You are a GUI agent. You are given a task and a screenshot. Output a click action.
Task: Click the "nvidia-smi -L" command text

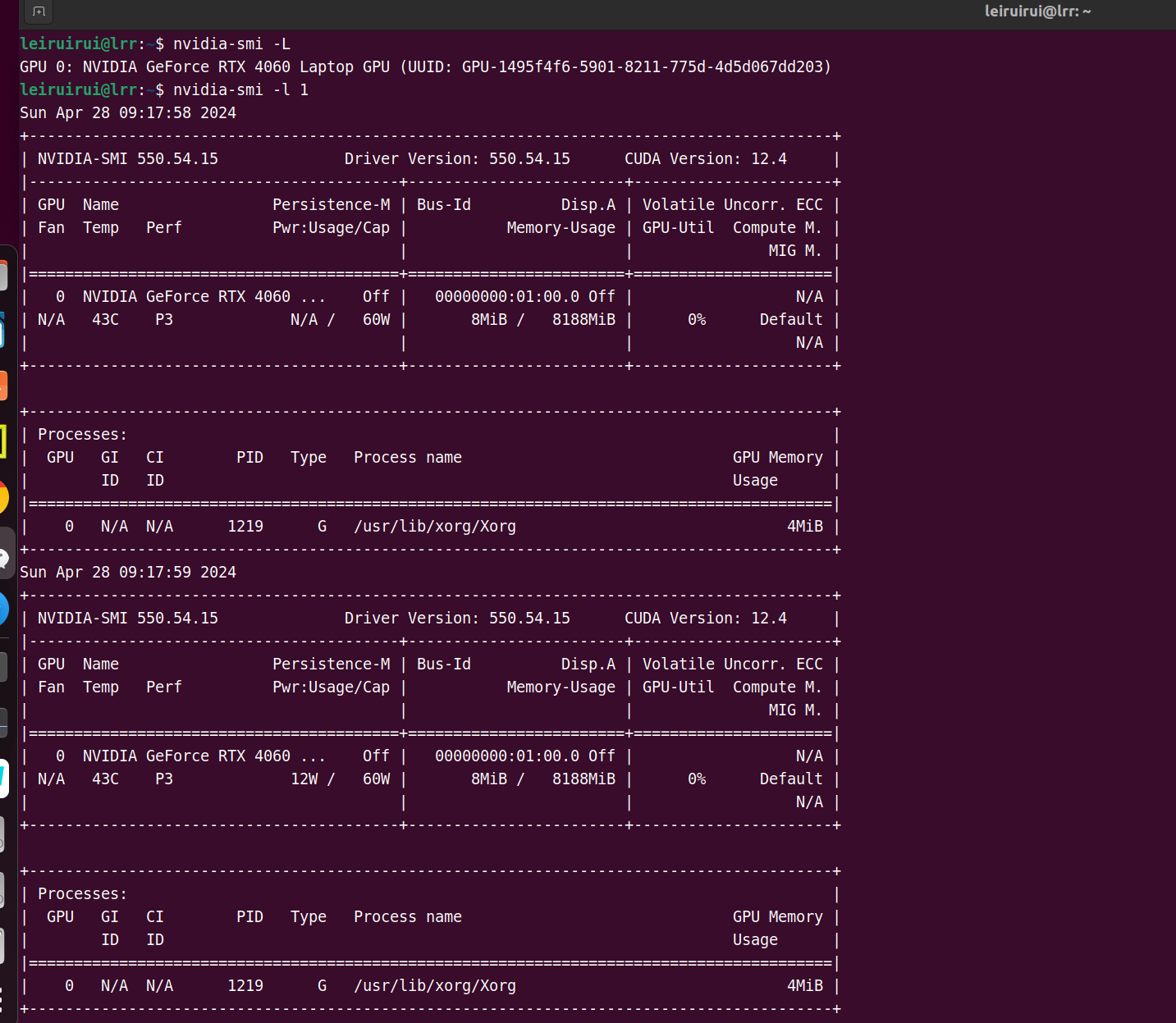click(x=231, y=44)
